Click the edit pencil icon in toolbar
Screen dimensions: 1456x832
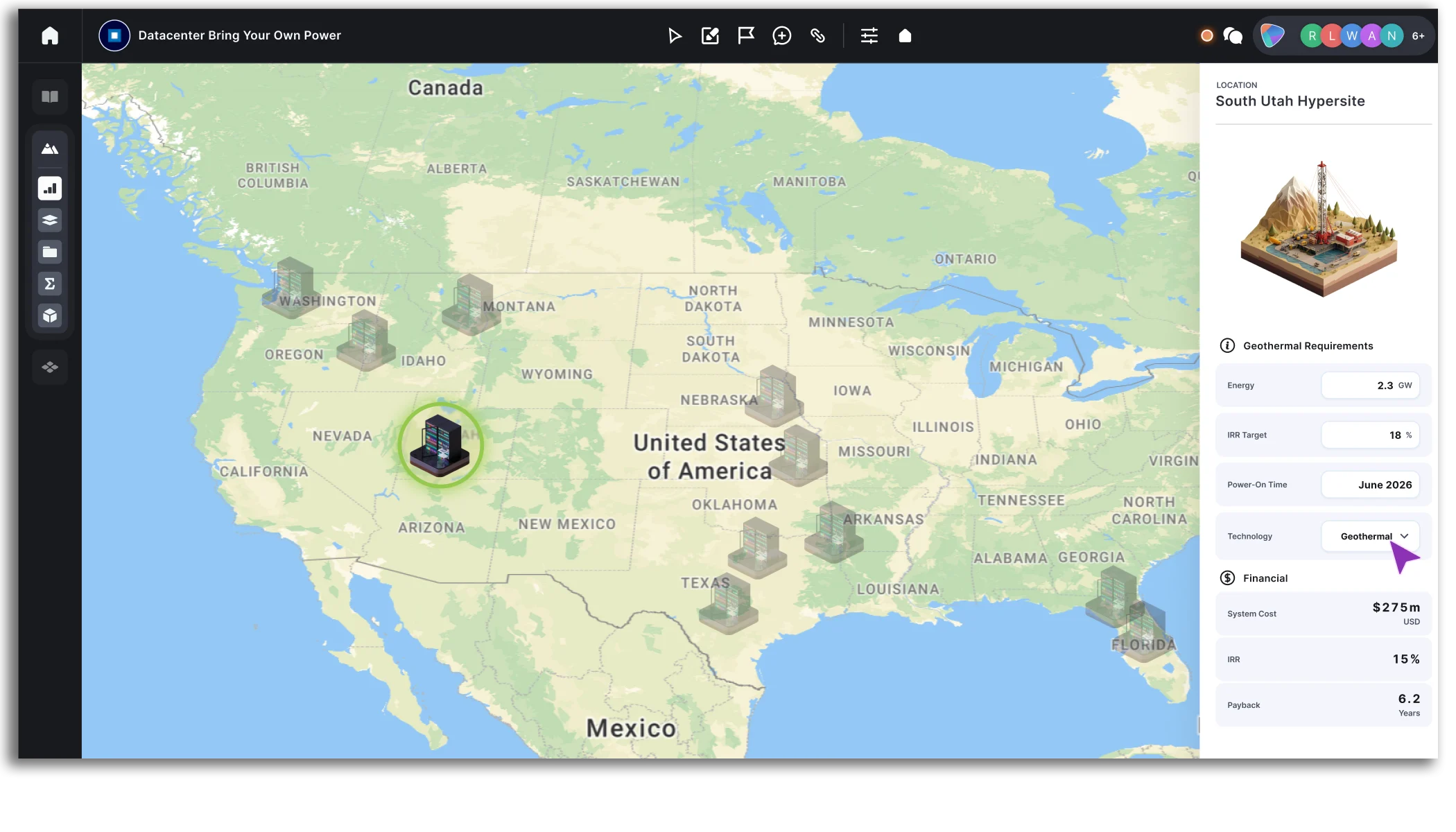[x=710, y=35]
